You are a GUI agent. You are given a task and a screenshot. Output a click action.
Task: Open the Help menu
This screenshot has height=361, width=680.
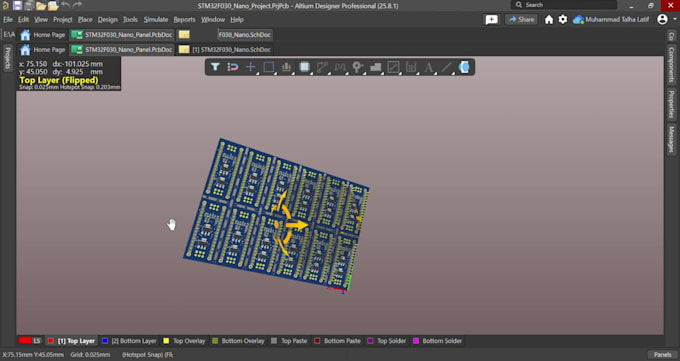click(x=237, y=20)
